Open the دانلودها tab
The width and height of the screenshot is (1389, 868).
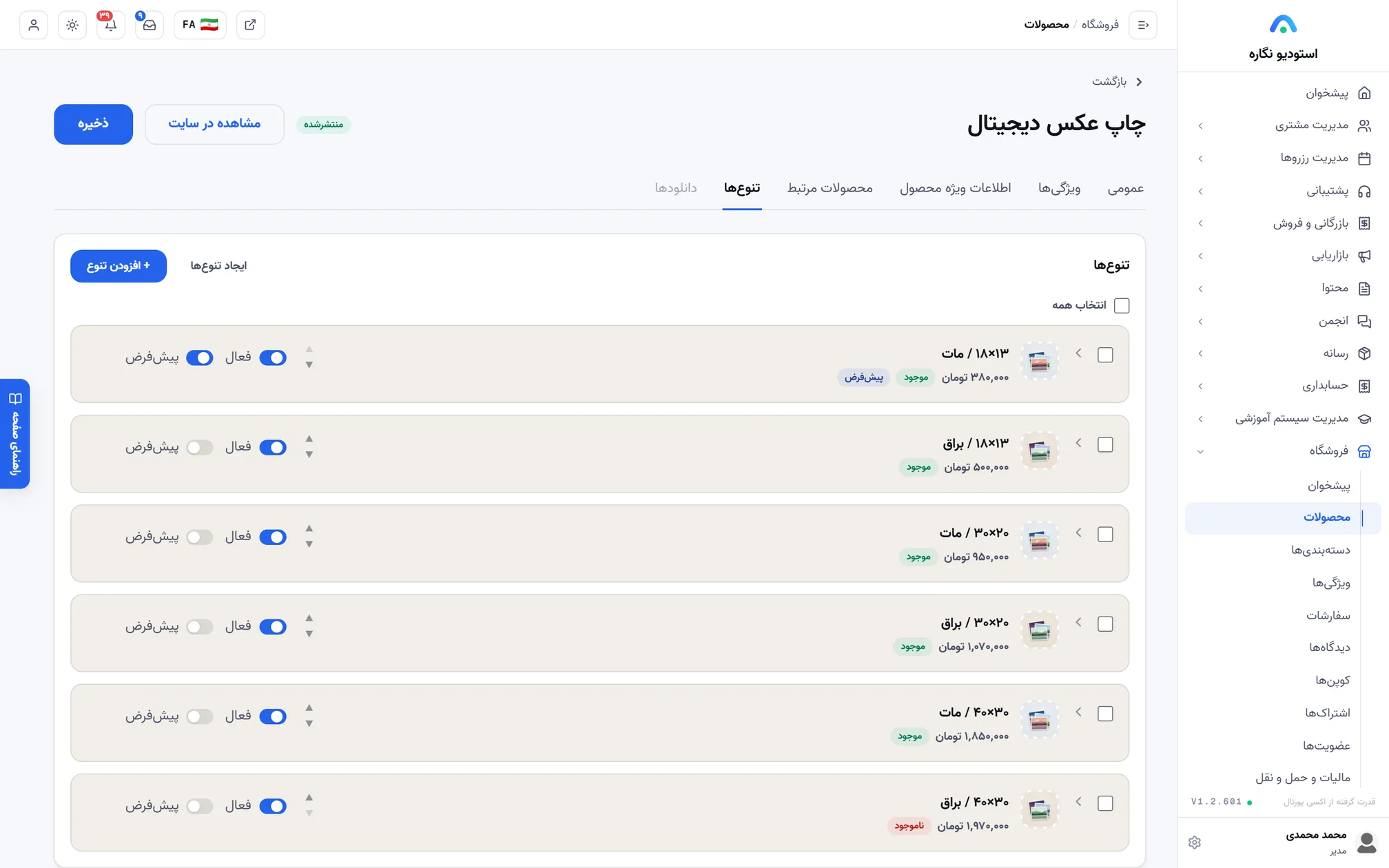tap(676, 188)
